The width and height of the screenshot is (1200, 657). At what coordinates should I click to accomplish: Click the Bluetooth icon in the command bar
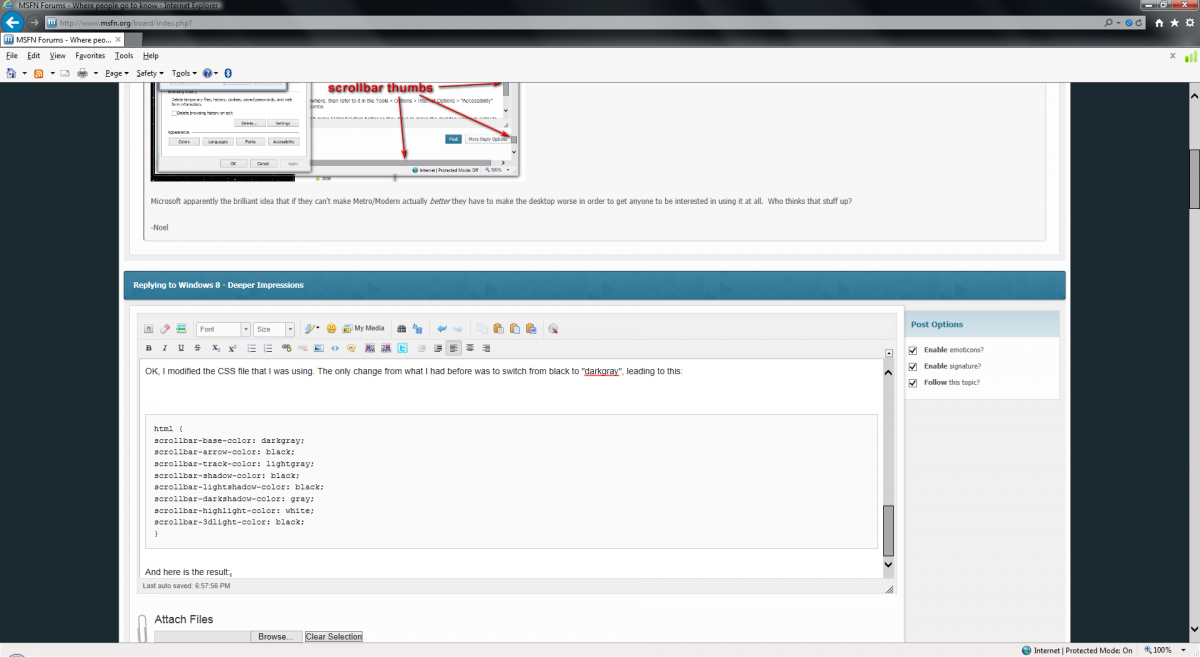point(228,73)
